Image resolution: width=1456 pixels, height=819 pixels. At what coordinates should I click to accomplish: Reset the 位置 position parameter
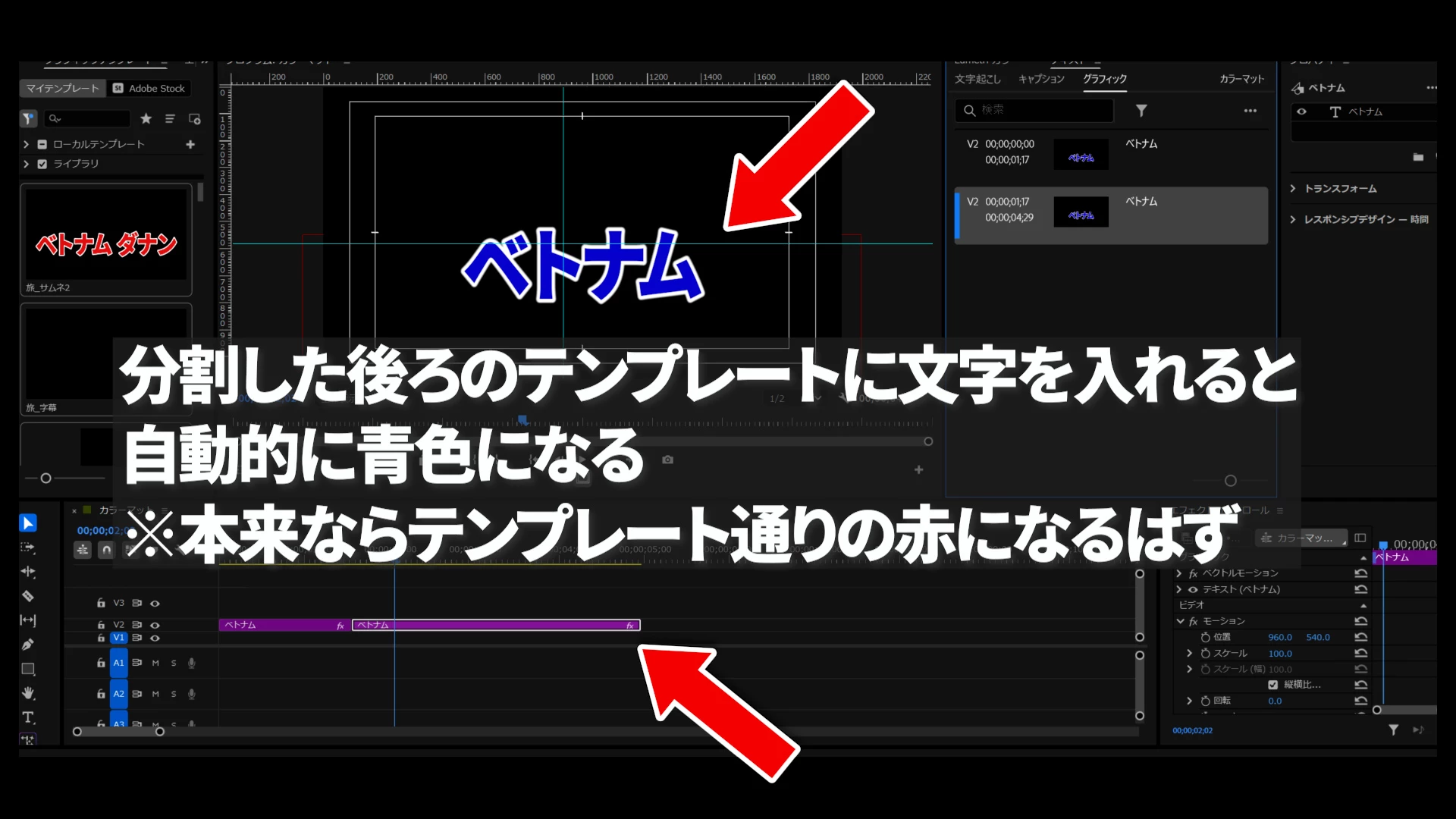pyautogui.click(x=1361, y=637)
